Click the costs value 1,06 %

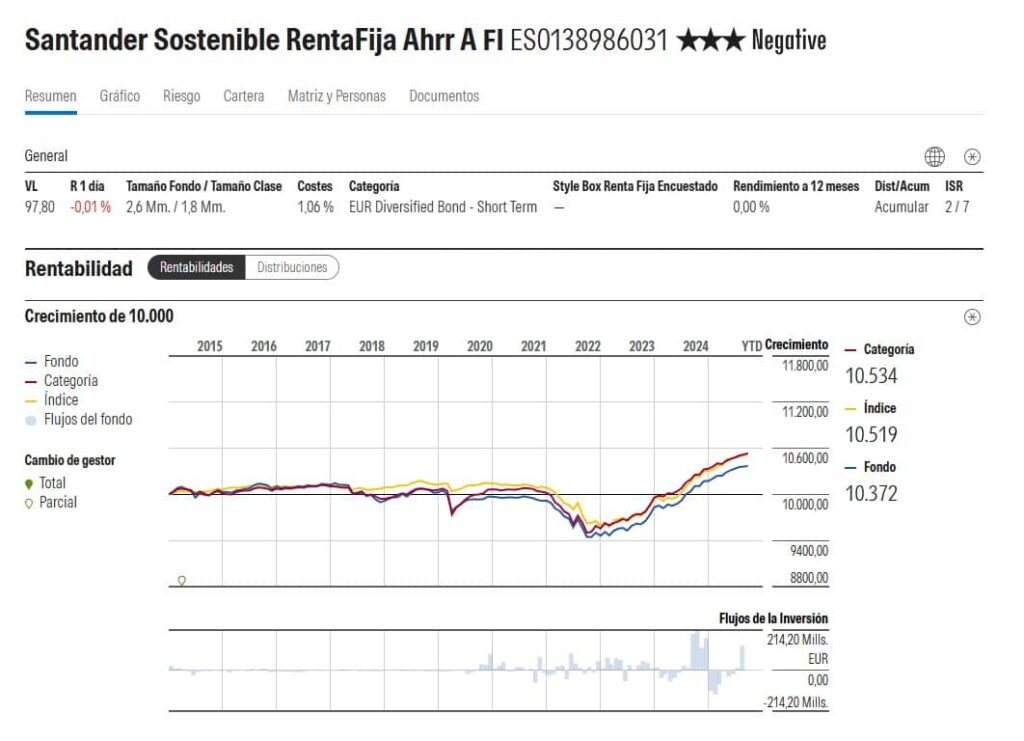(315, 207)
